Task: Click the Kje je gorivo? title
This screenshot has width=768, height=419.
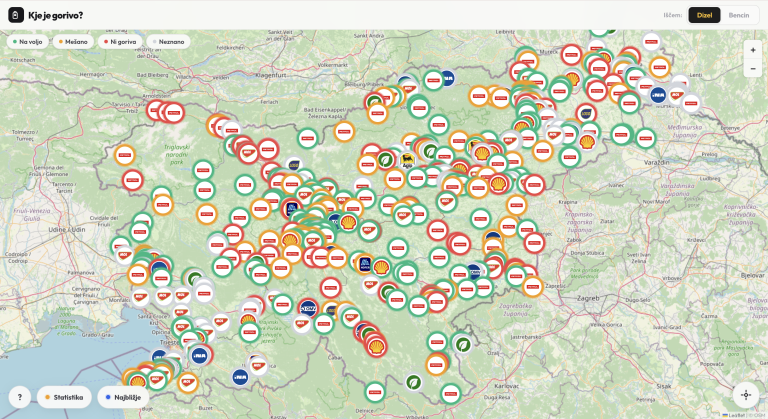Action: tap(56, 15)
